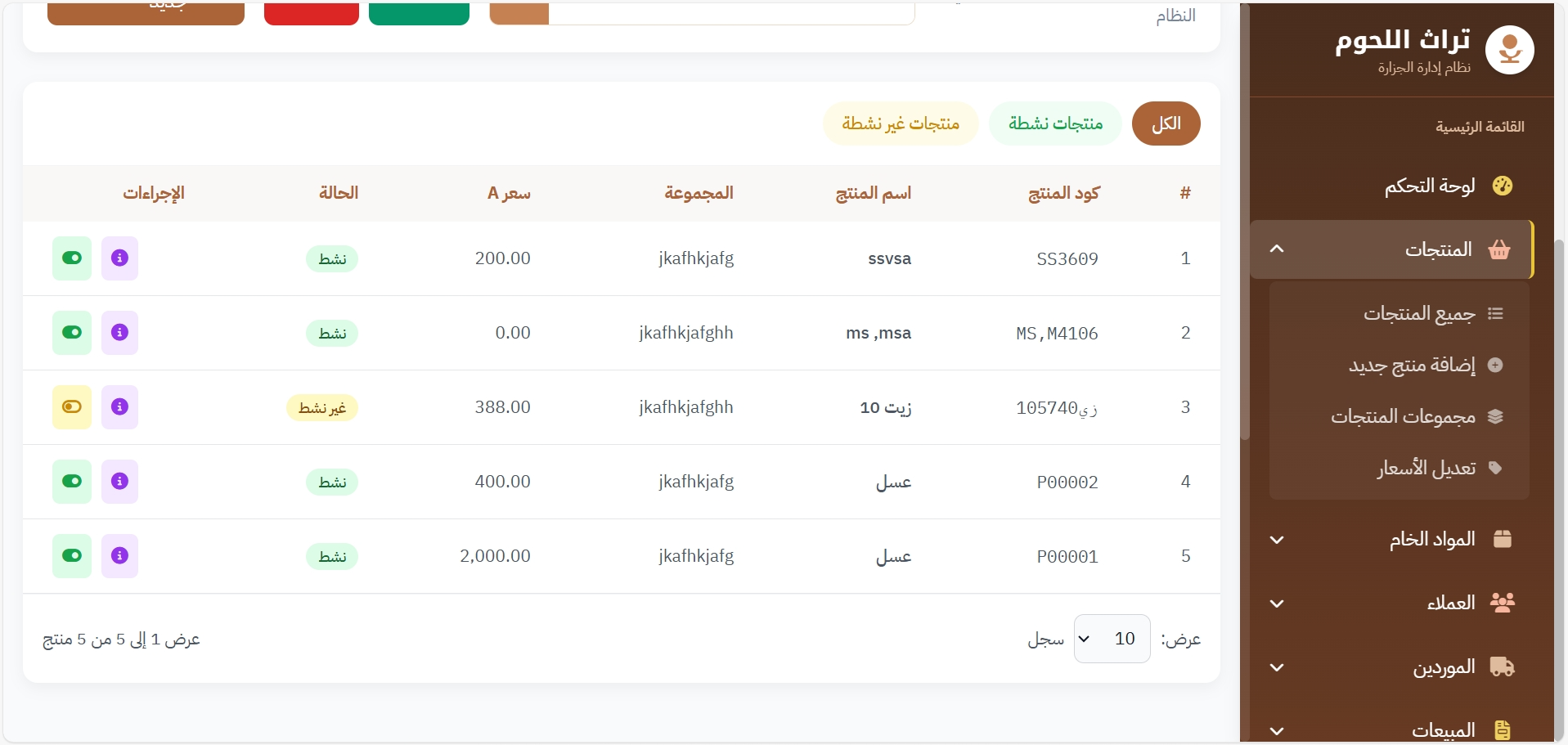Deactivate product ssvsa using its toggle
Image resolution: width=1568 pixels, height=745 pixels.
(72, 258)
